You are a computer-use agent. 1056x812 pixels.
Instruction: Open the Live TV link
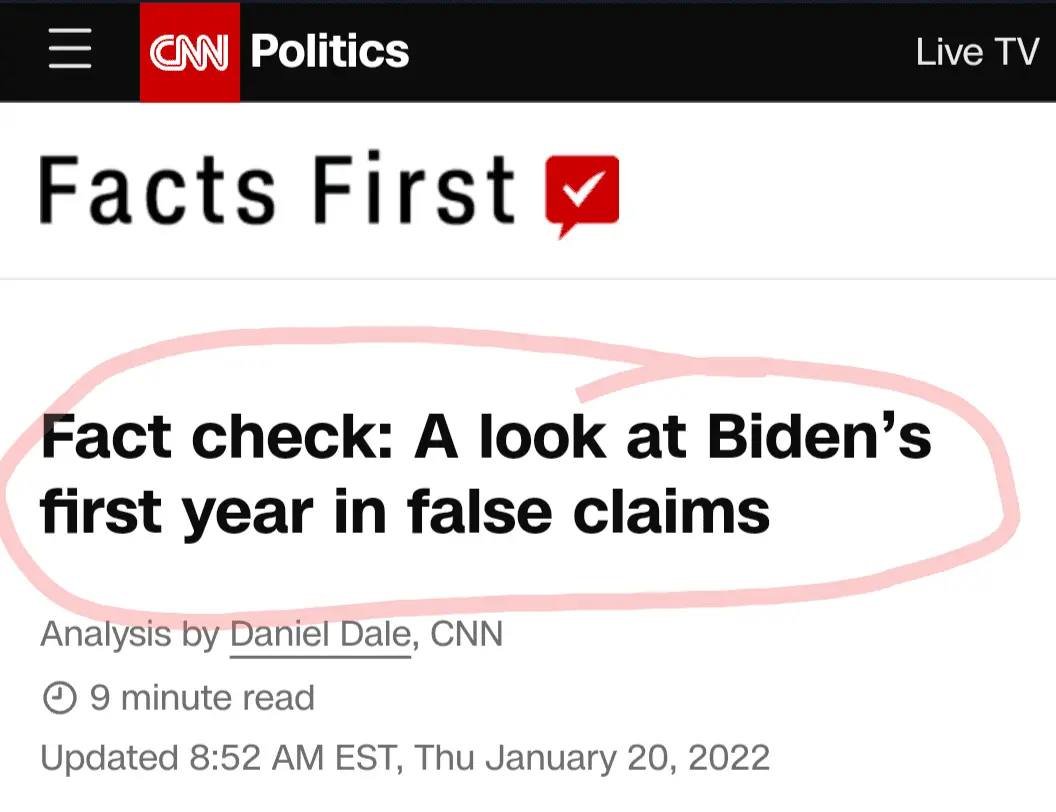(977, 50)
